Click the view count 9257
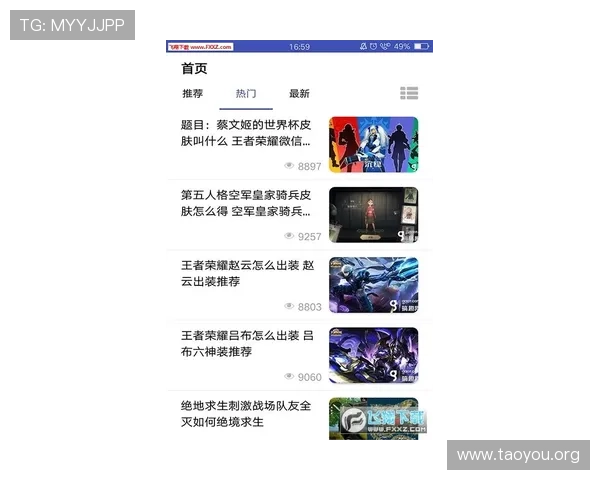The width and height of the screenshot is (600, 480). 310,237
